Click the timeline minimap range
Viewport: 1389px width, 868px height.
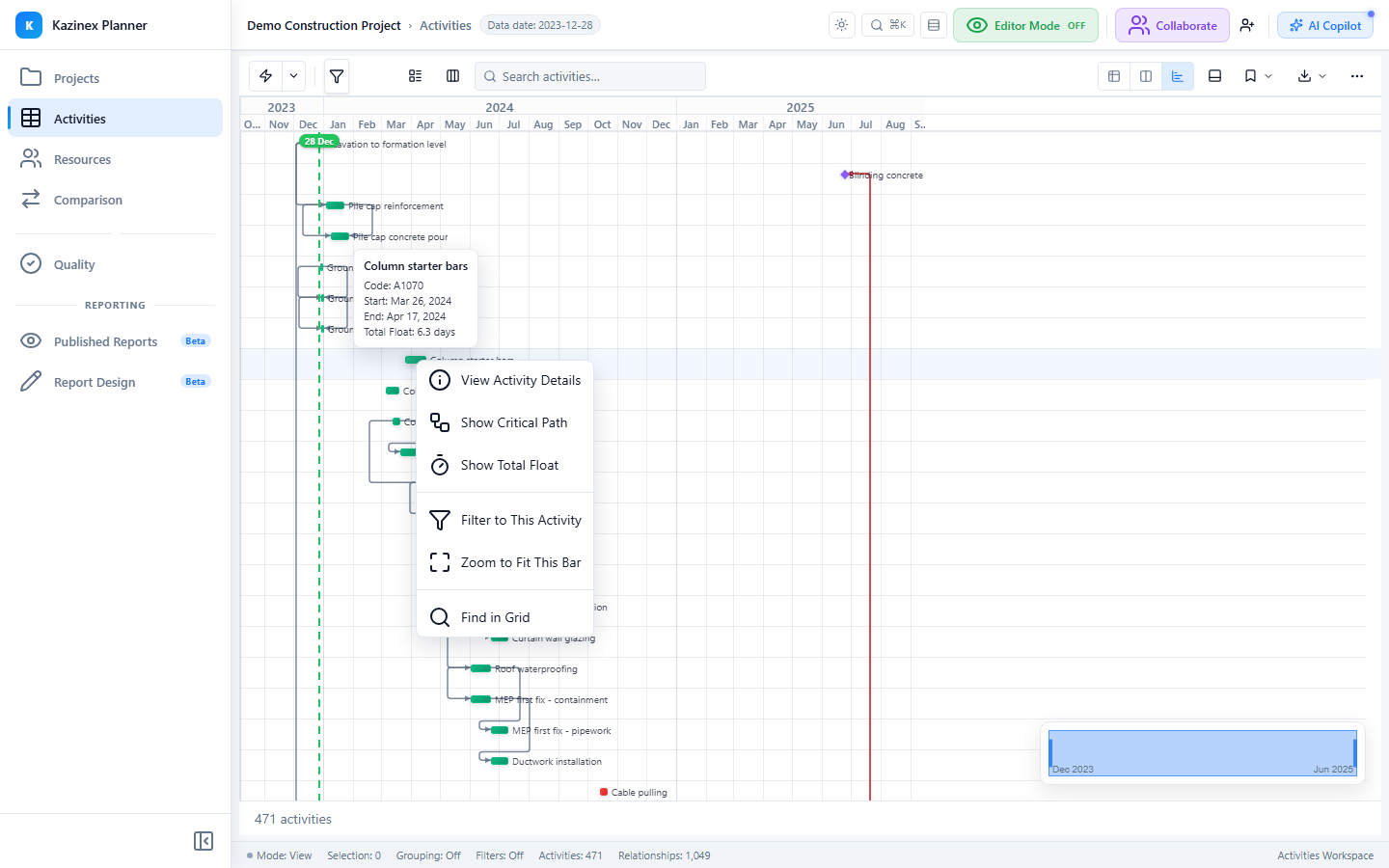coord(1203,752)
